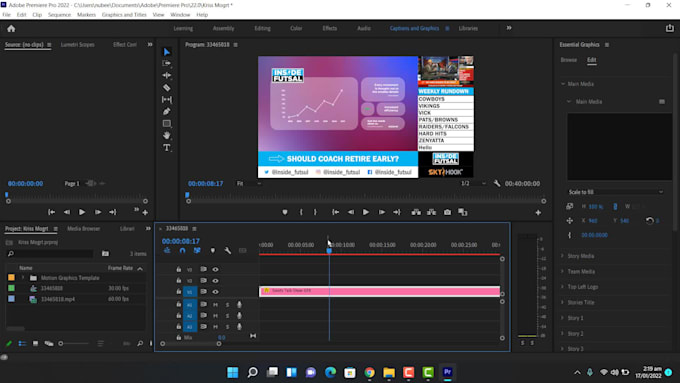Open Graphics and Titles menu
Viewport: 680px width, 383px height.
(124, 15)
